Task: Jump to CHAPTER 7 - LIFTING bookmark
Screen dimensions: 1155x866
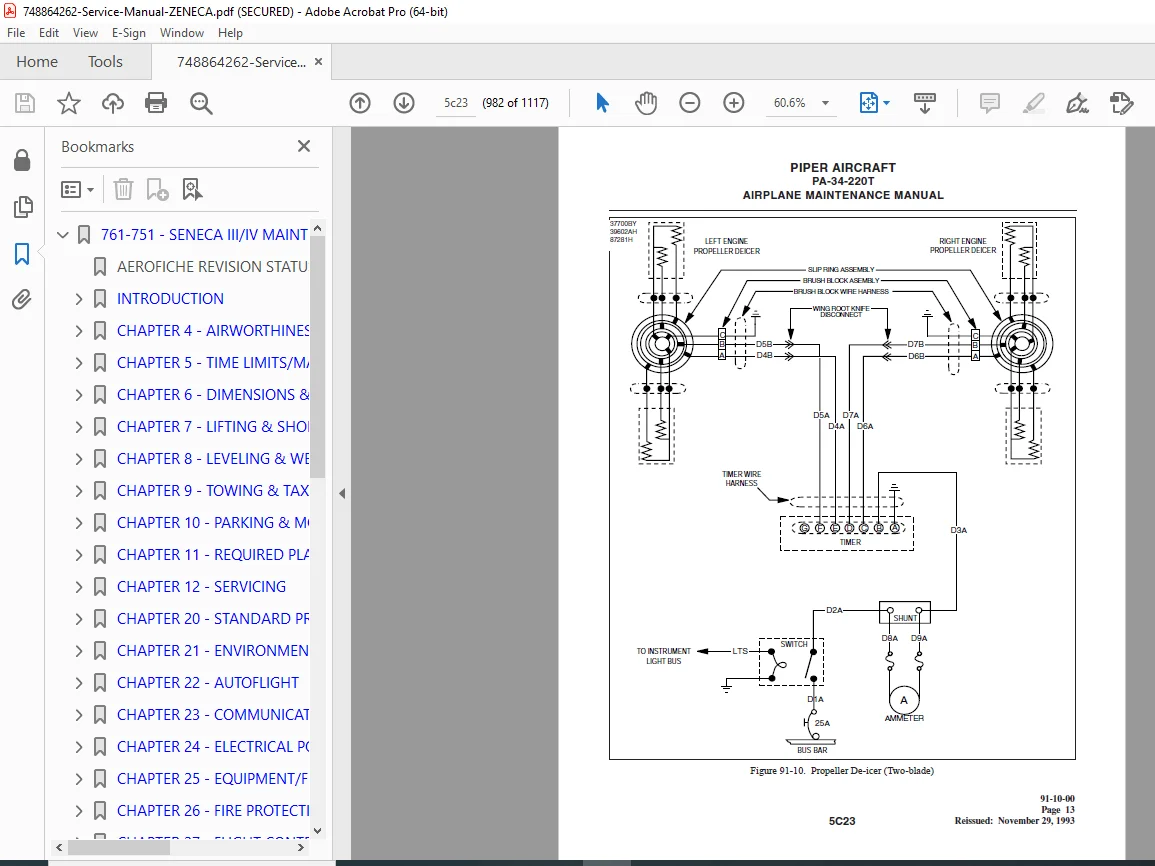Action: pyautogui.click(x=212, y=427)
